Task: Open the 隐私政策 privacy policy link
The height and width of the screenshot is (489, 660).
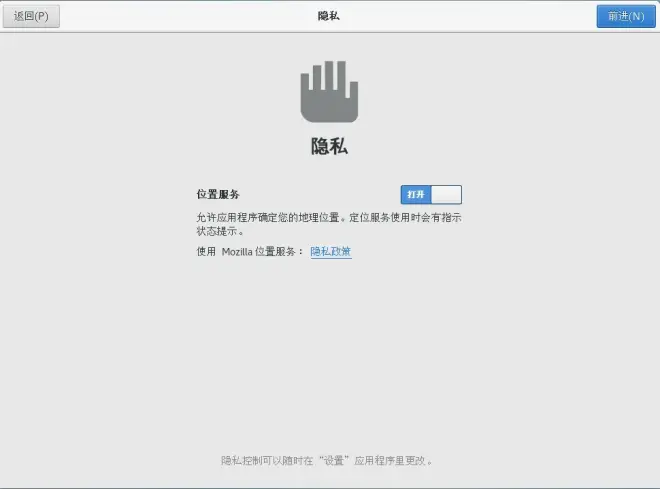Action: click(331, 251)
